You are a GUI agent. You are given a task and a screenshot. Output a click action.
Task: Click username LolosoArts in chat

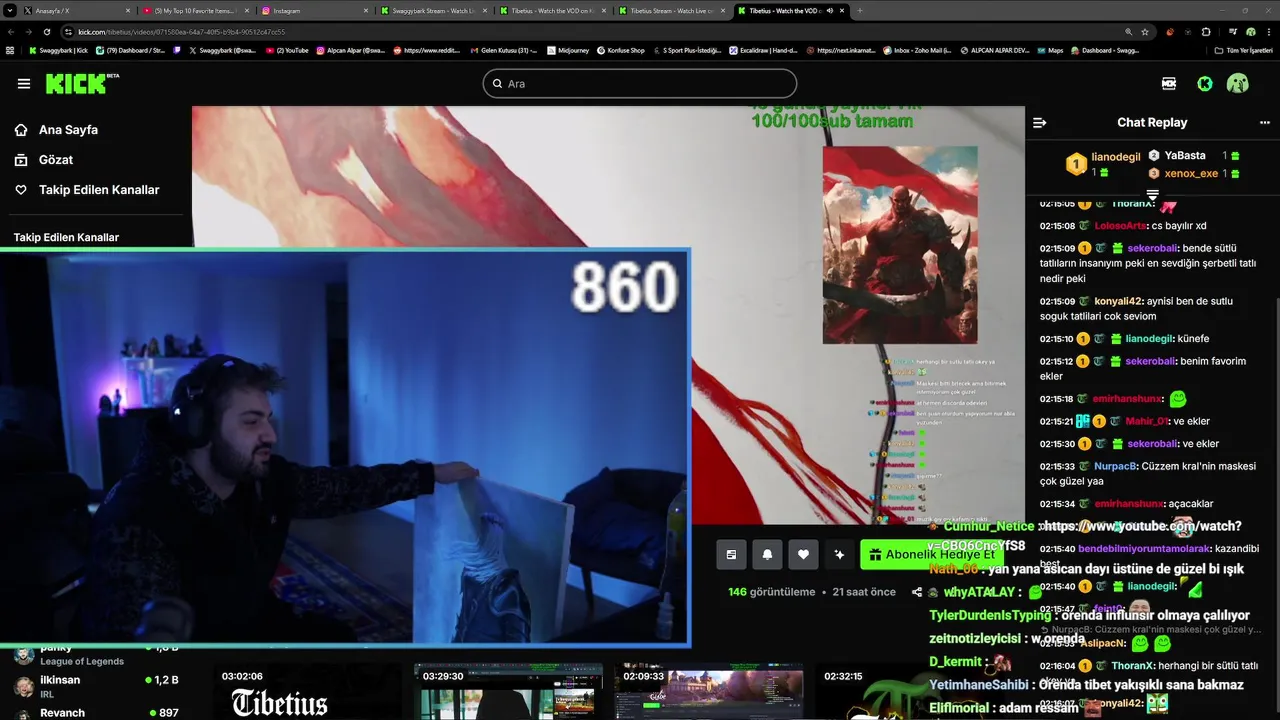point(1120,226)
